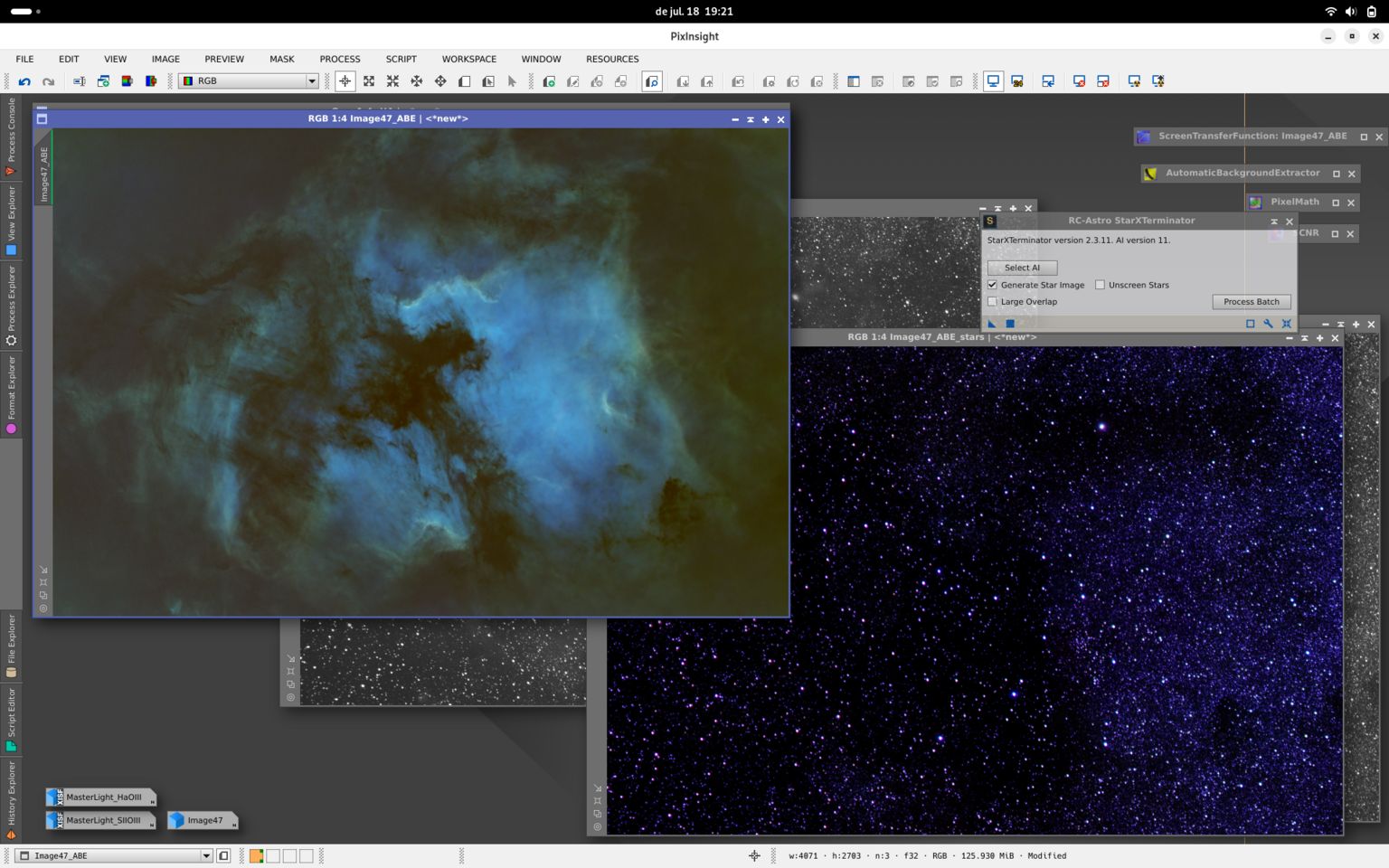
Task: Open the PREVIEW menu
Action: click(224, 59)
